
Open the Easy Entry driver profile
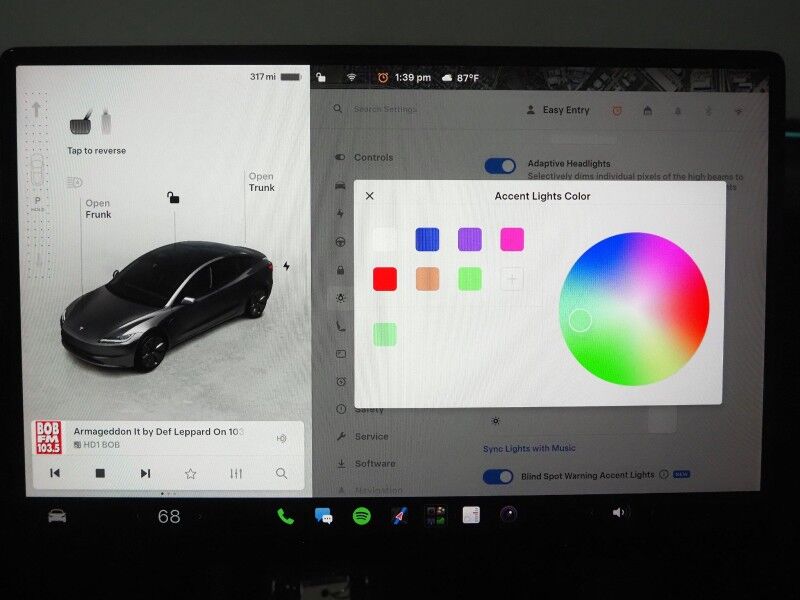558,110
